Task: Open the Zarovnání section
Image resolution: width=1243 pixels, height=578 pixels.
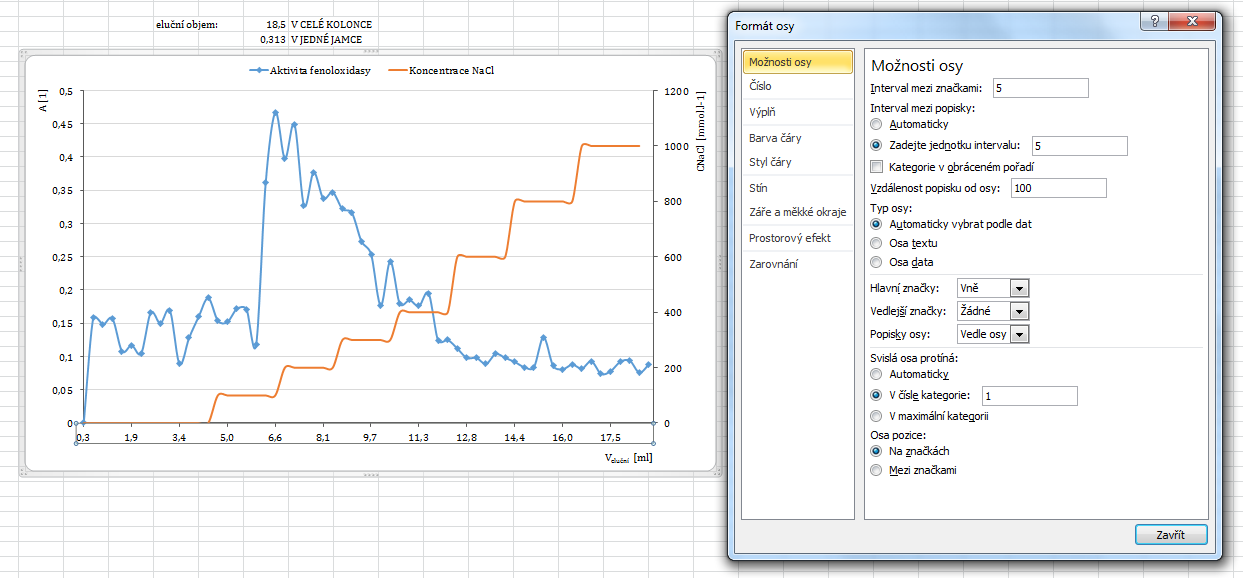Action: click(773, 264)
